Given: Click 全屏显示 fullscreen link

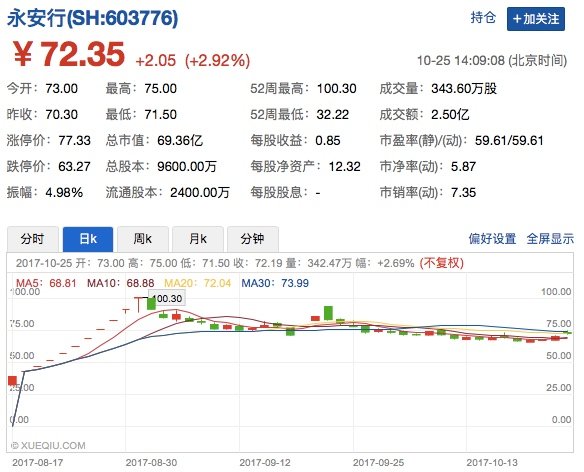Looking at the screenshot, I should (x=550, y=239).
